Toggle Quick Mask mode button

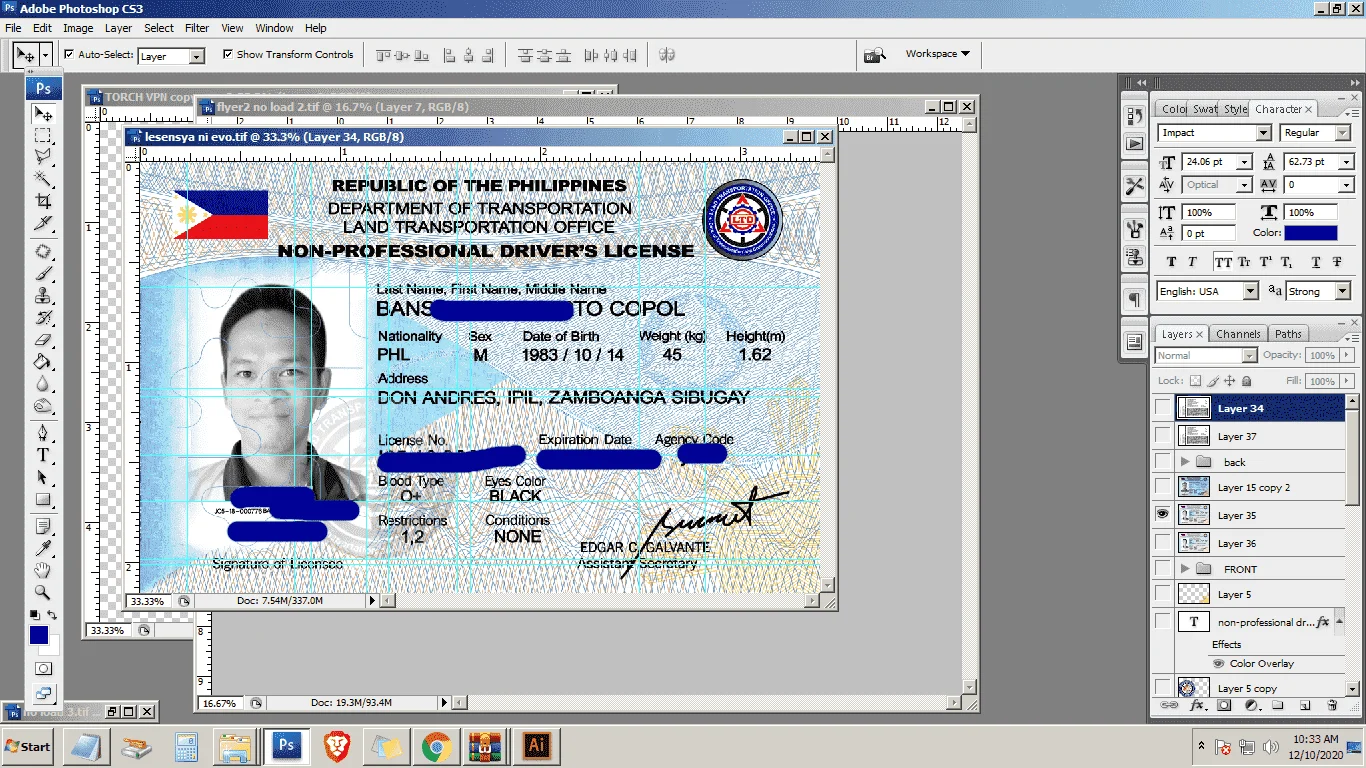43,668
